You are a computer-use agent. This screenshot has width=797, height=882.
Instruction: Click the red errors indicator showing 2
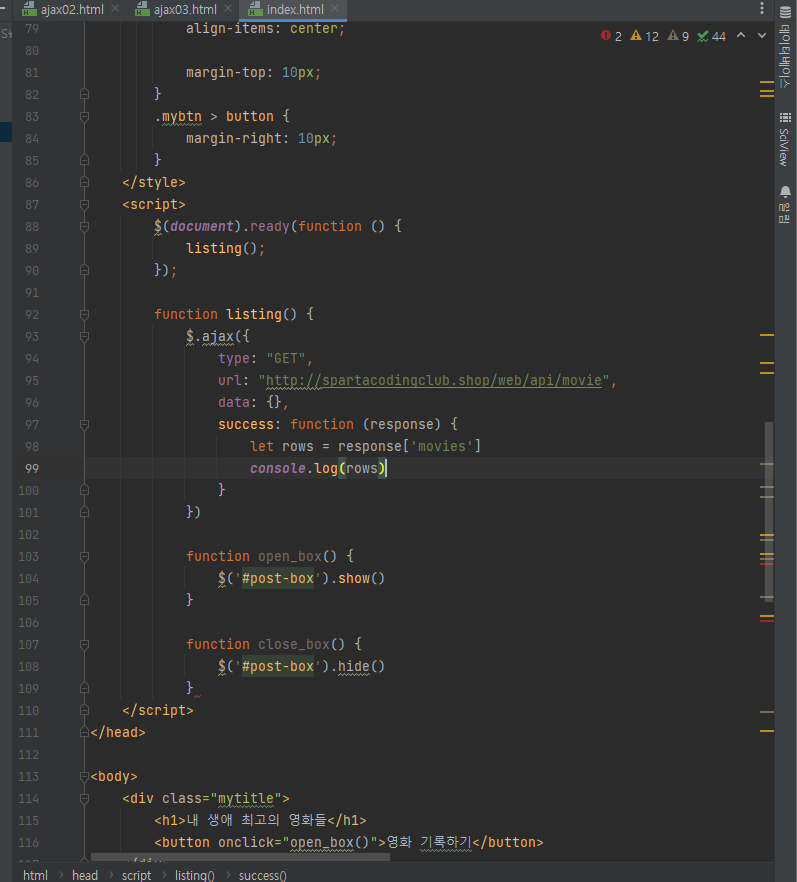click(611, 36)
